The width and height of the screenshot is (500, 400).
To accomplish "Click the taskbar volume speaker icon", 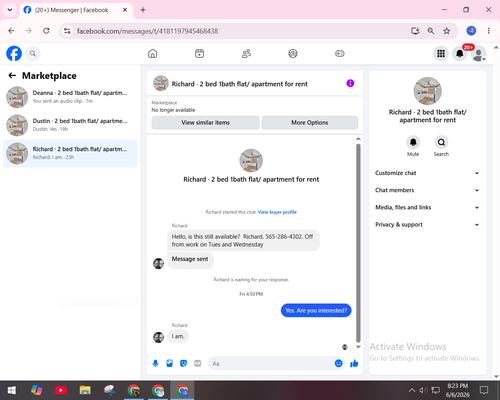I will 423,390.
